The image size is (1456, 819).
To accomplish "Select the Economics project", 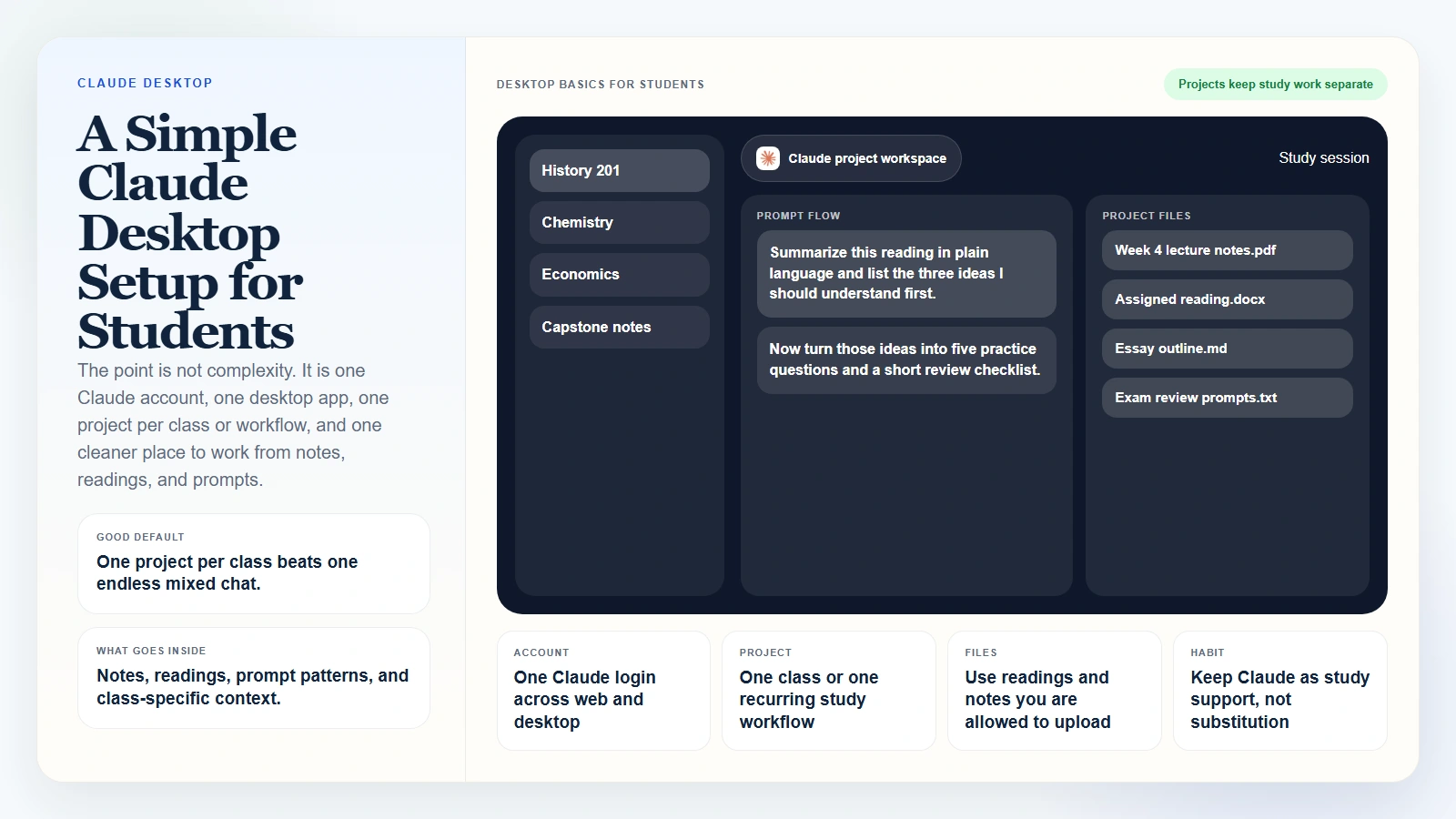I will coord(619,274).
